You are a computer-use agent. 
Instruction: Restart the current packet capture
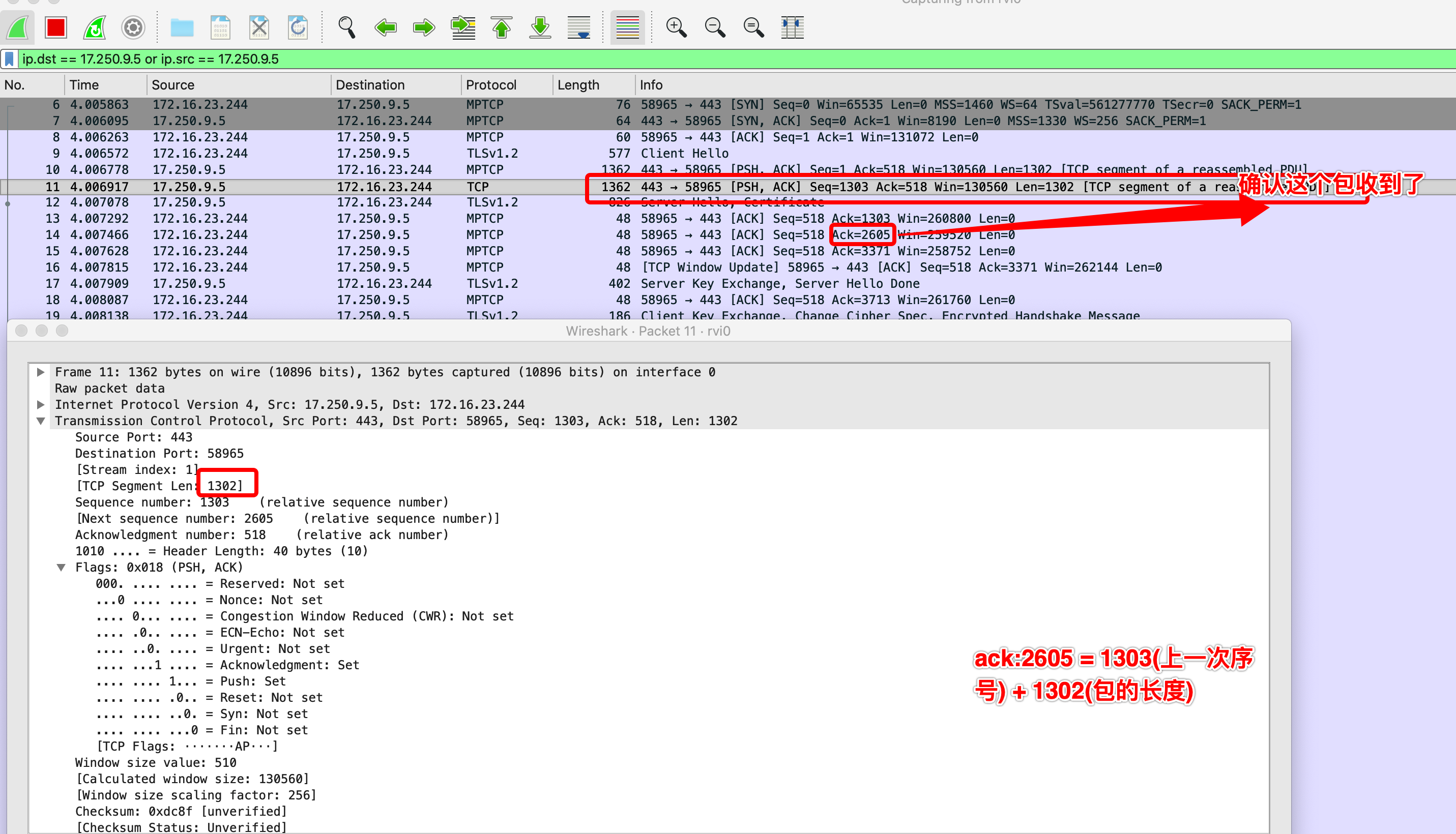click(95, 27)
